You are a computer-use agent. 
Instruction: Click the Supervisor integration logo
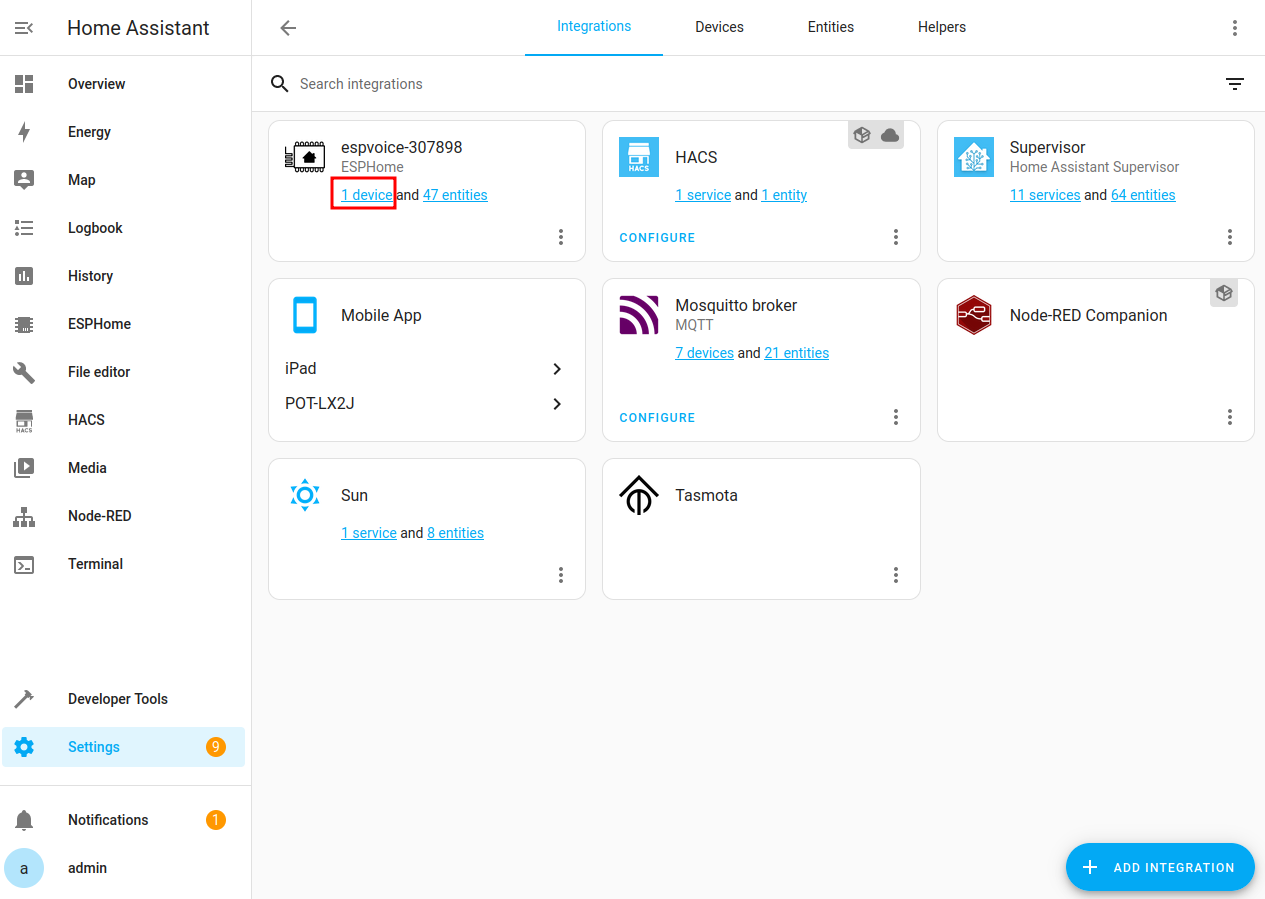point(973,157)
